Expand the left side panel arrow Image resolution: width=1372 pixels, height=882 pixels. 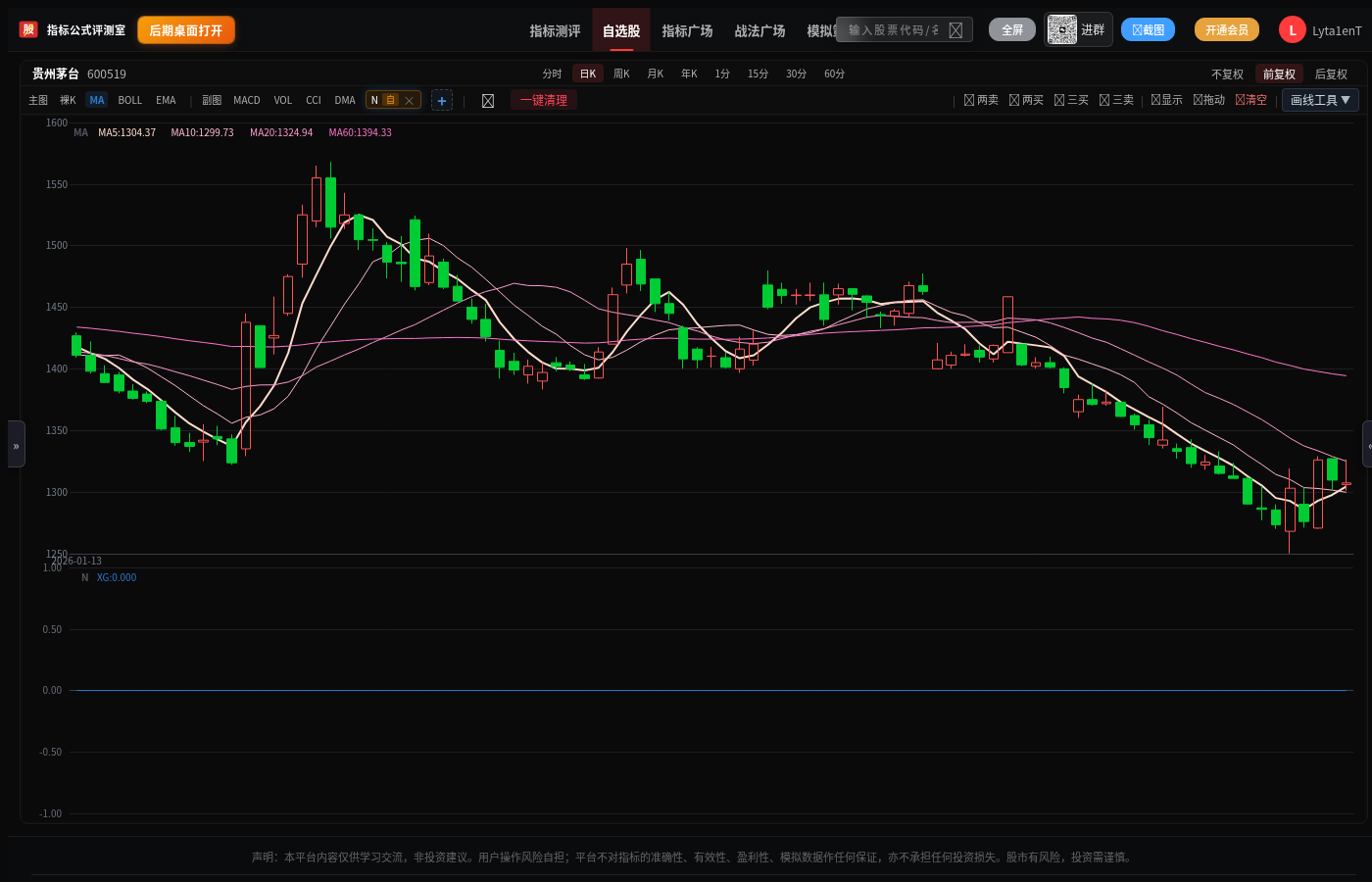(x=16, y=445)
